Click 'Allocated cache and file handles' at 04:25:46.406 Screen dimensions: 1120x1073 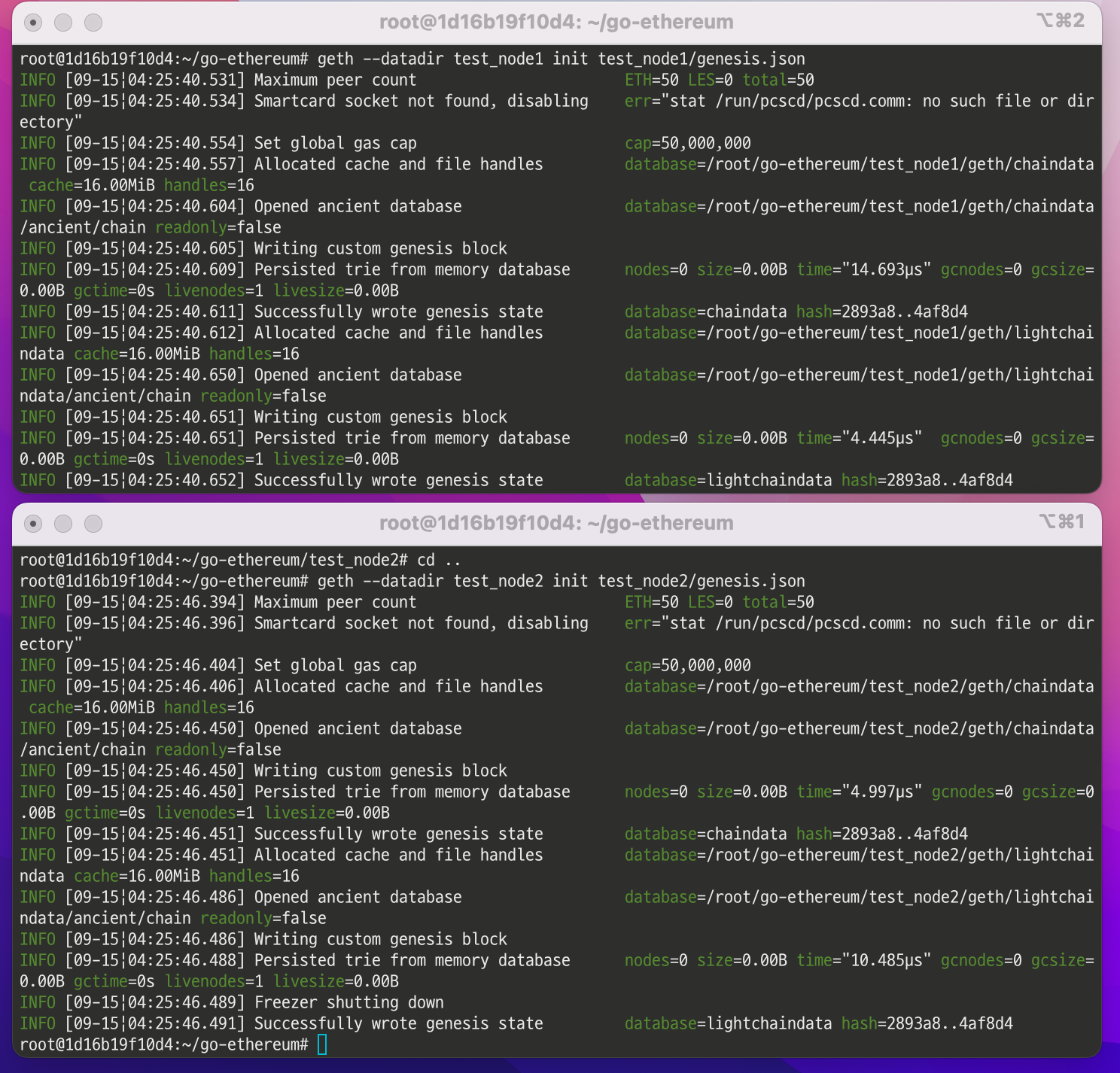click(x=398, y=686)
